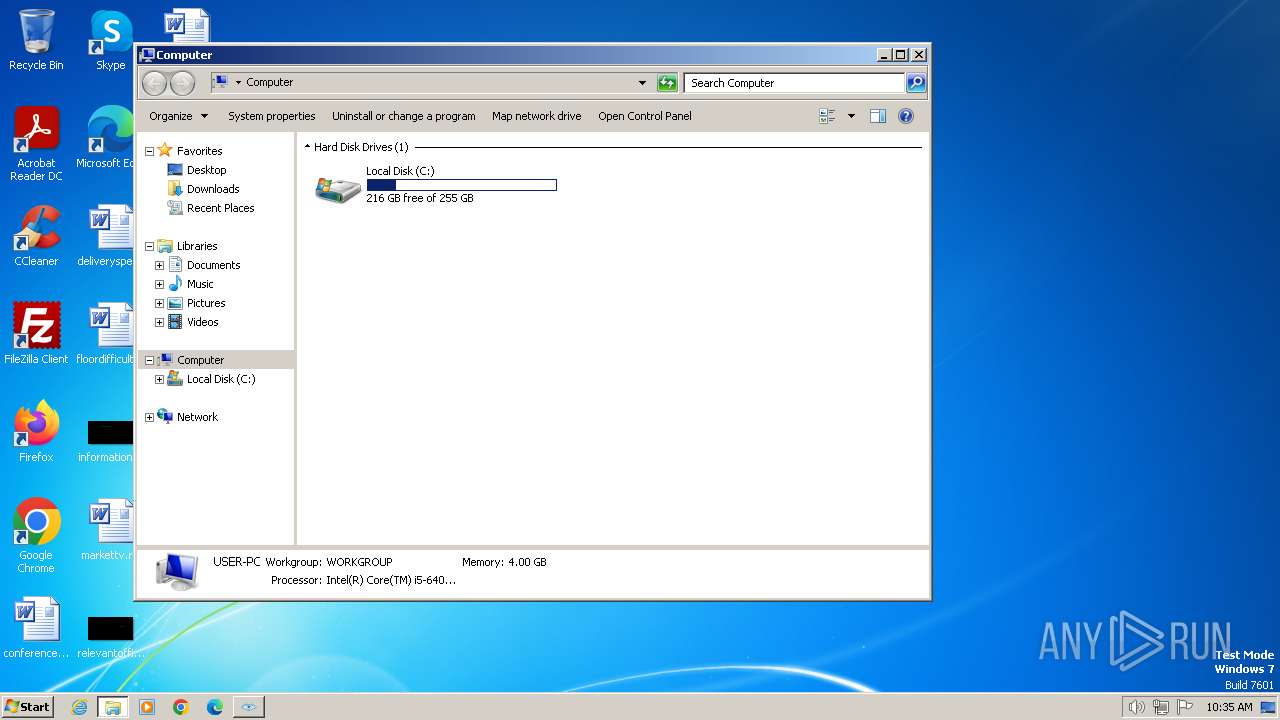Expand the Music library node
The image size is (1280, 720).
[159, 285]
